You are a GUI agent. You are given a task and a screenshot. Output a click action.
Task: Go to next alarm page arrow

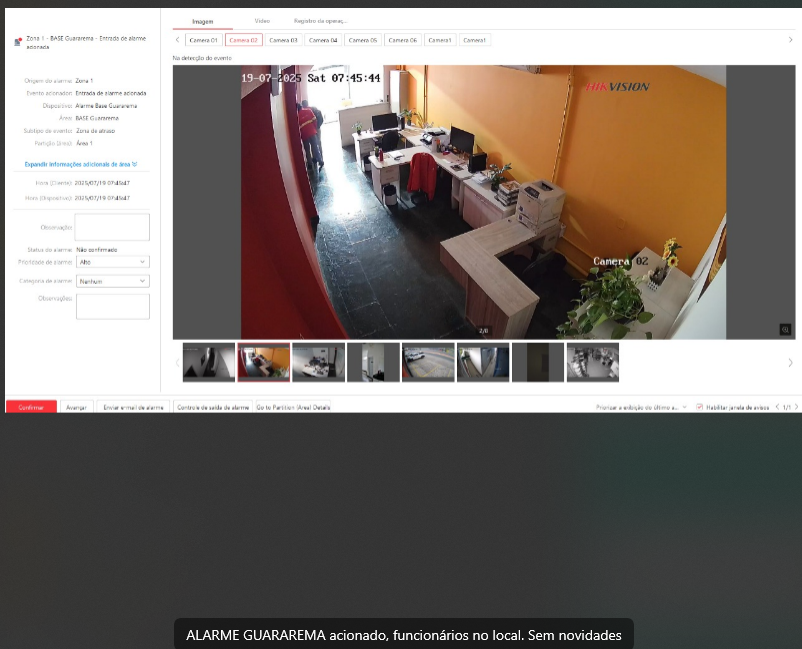[796, 408]
